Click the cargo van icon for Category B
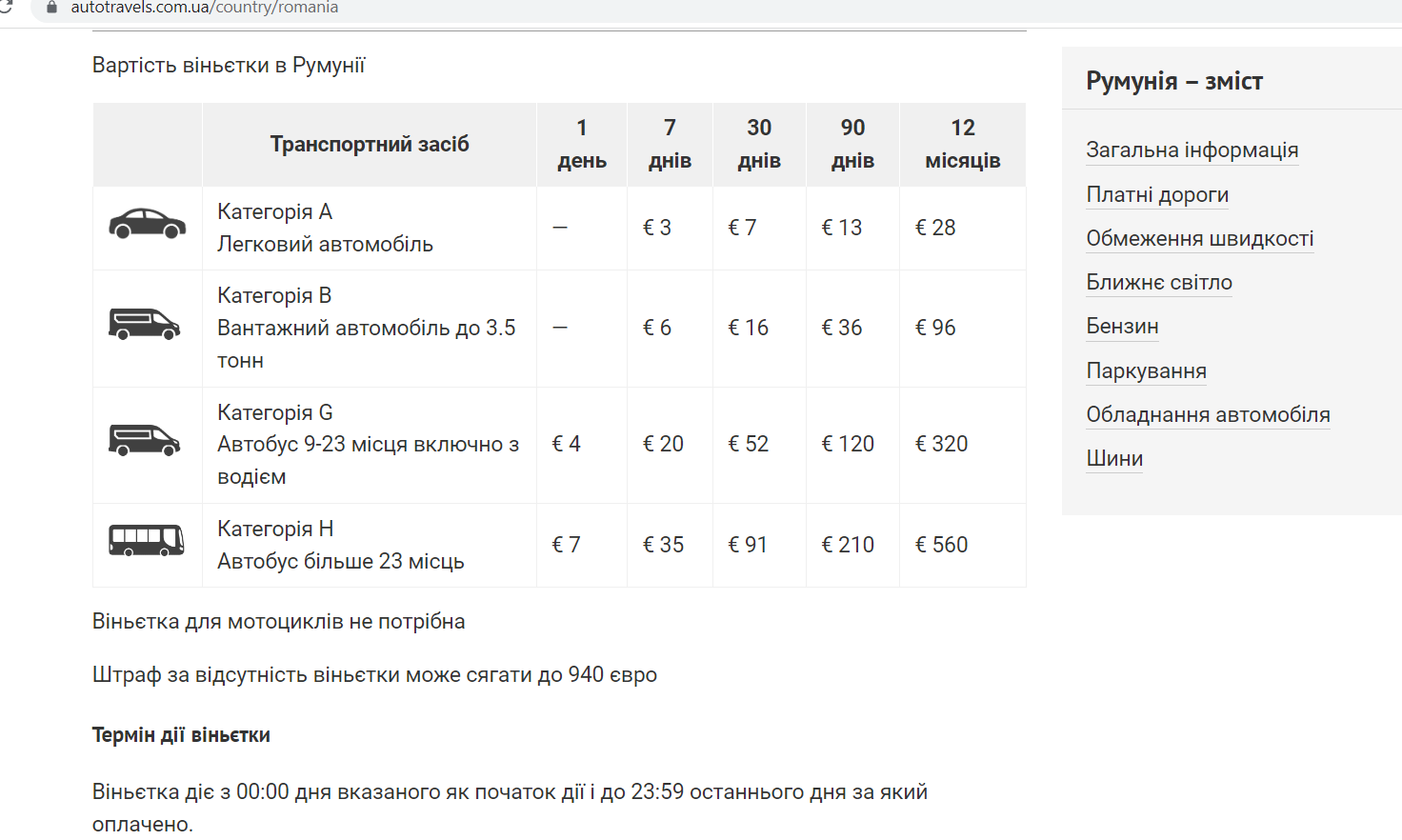1402x840 pixels. coord(144,325)
